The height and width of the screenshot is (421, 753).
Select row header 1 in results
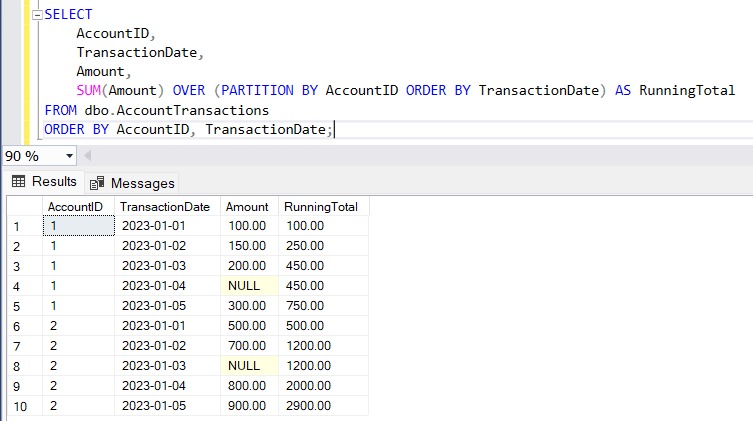click(25, 226)
